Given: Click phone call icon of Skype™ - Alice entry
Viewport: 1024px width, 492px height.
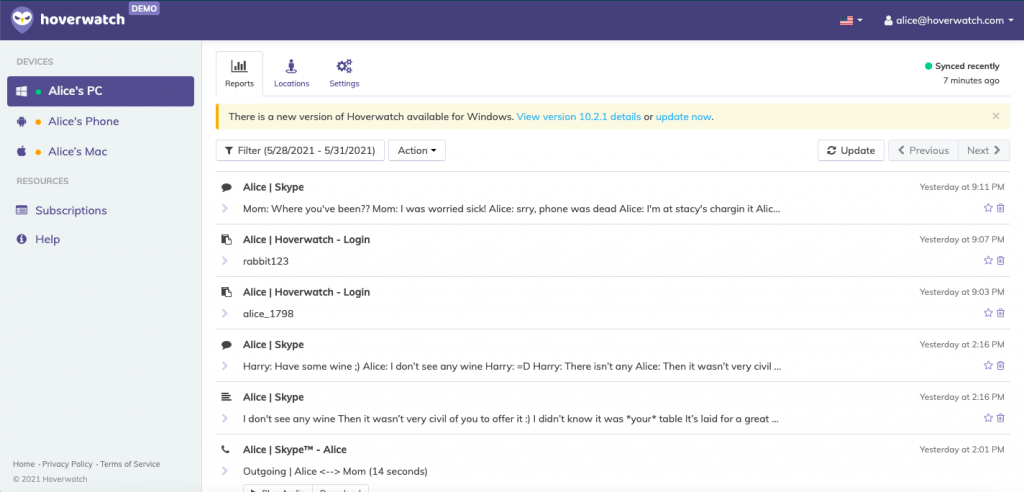Looking at the screenshot, I should (x=227, y=450).
